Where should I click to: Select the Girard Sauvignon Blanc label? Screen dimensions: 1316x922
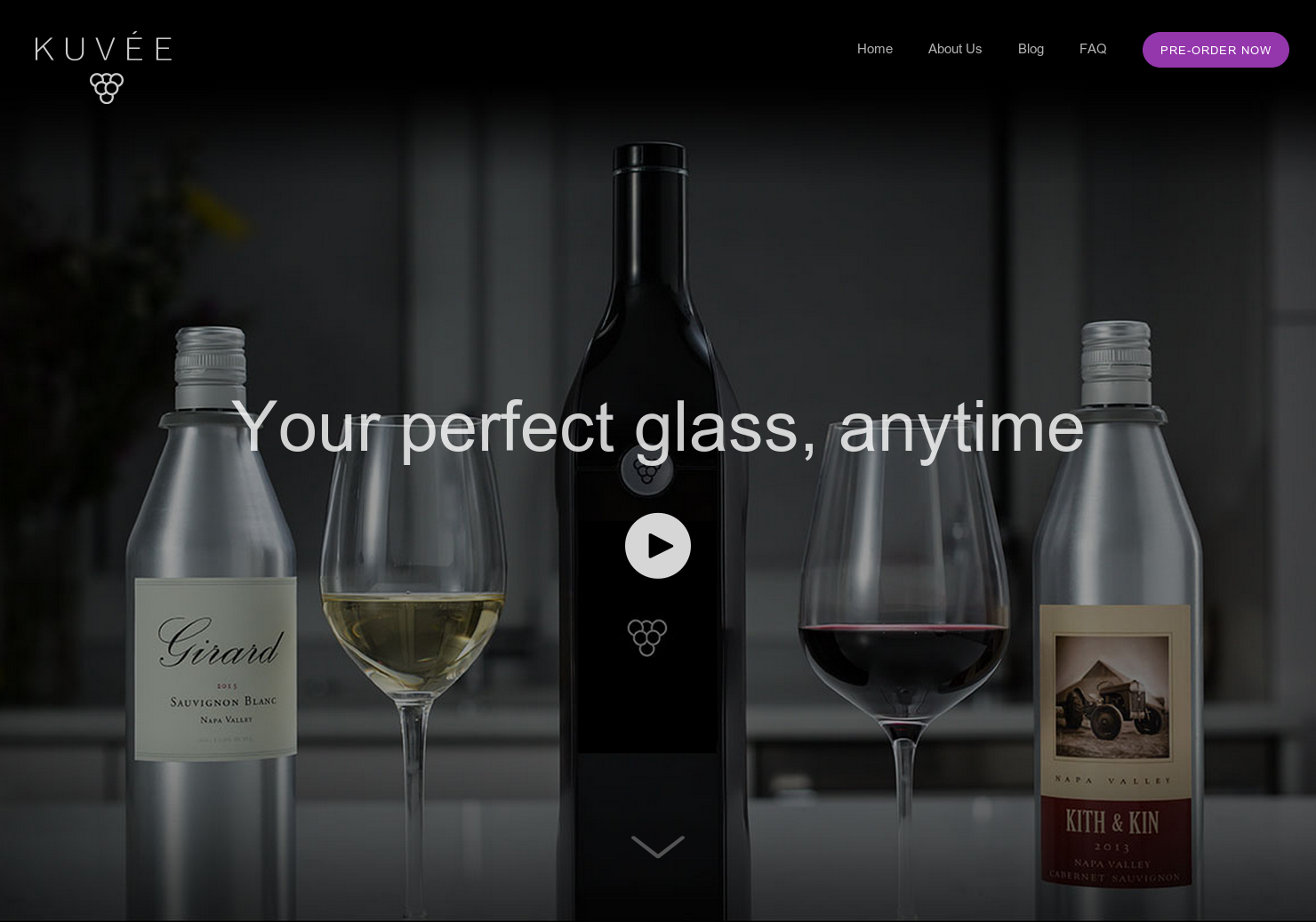pos(216,669)
